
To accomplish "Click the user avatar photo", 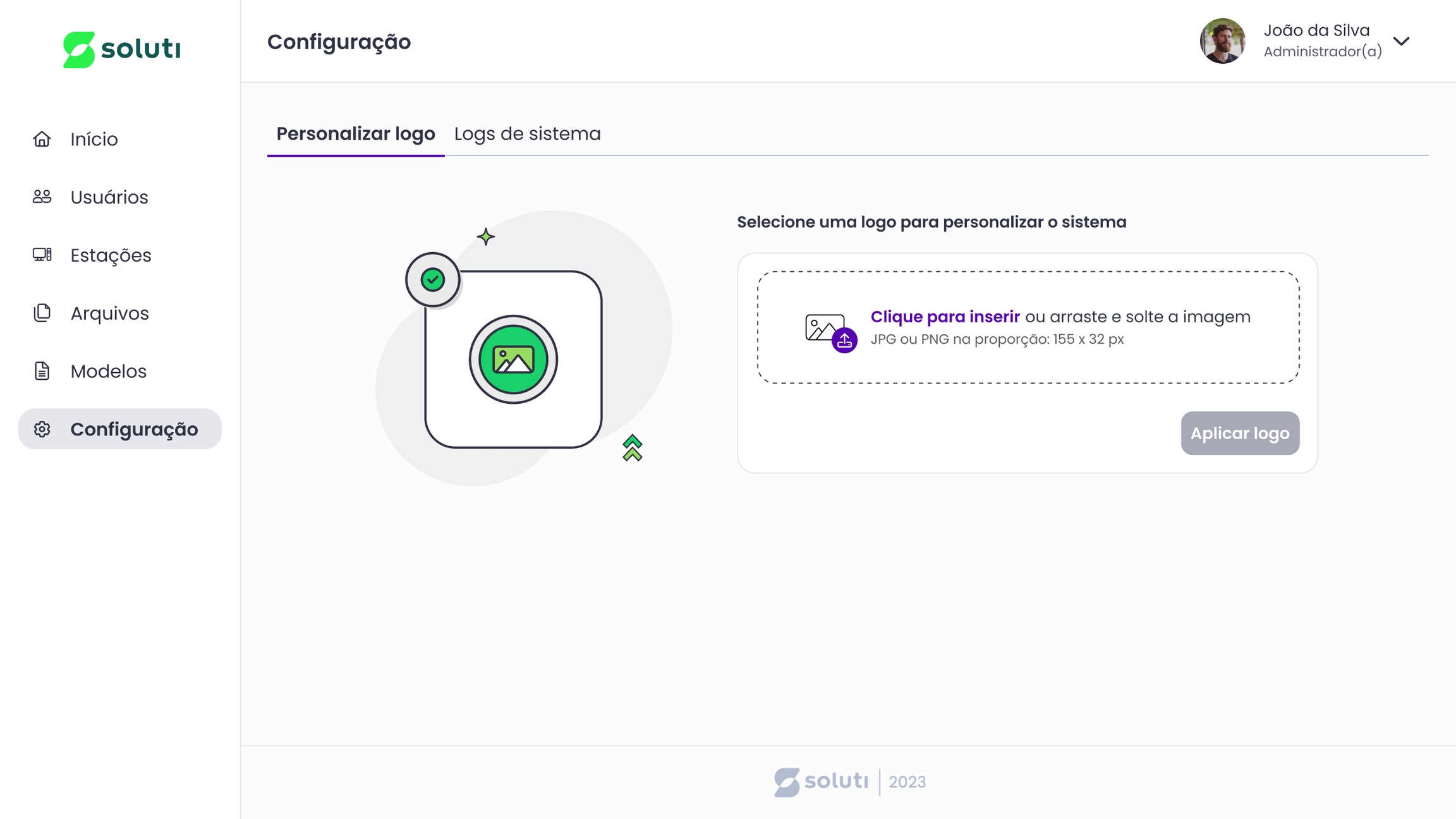I will (x=1222, y=41).
